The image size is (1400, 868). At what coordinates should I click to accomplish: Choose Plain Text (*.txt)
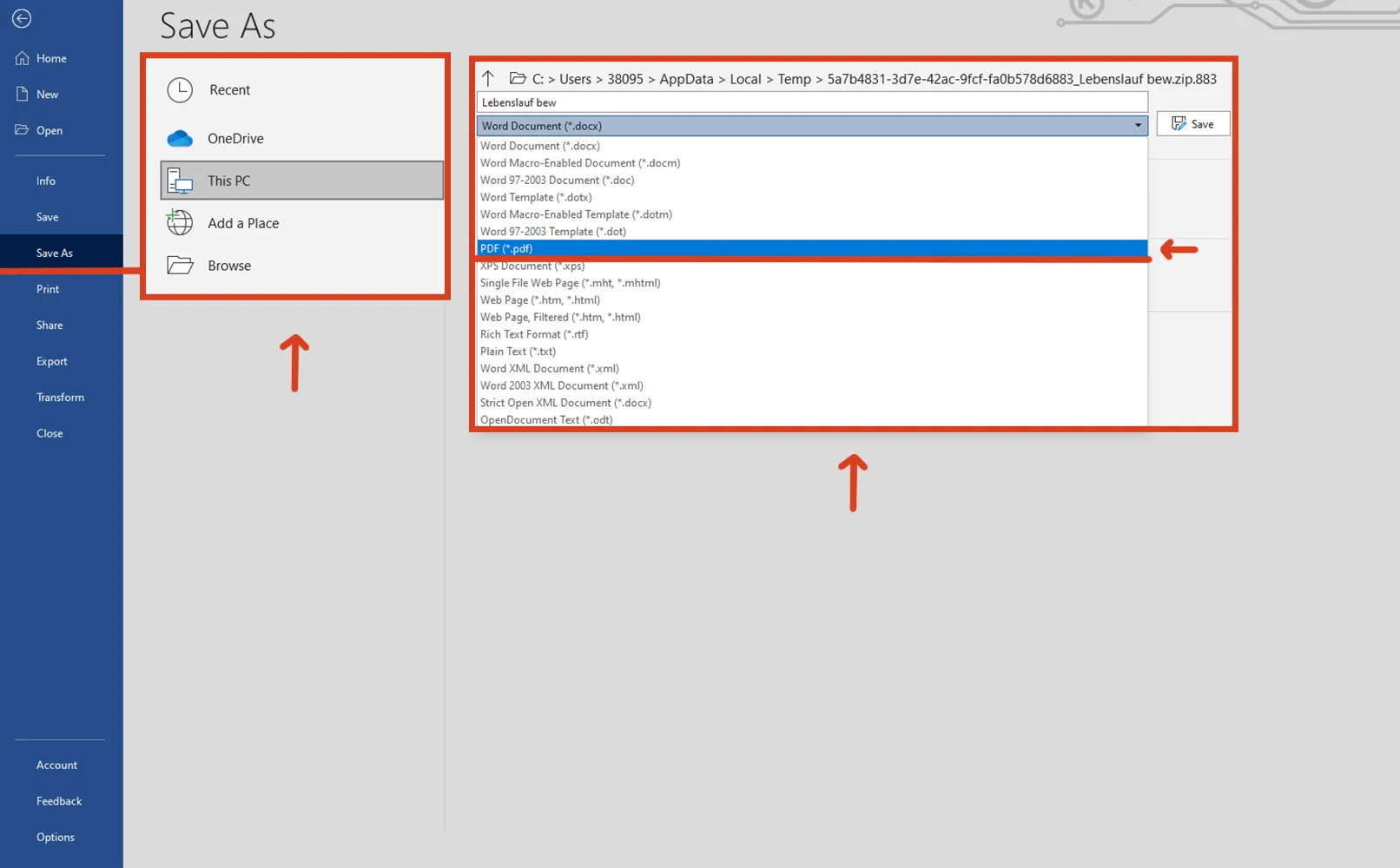coord(812,352)
